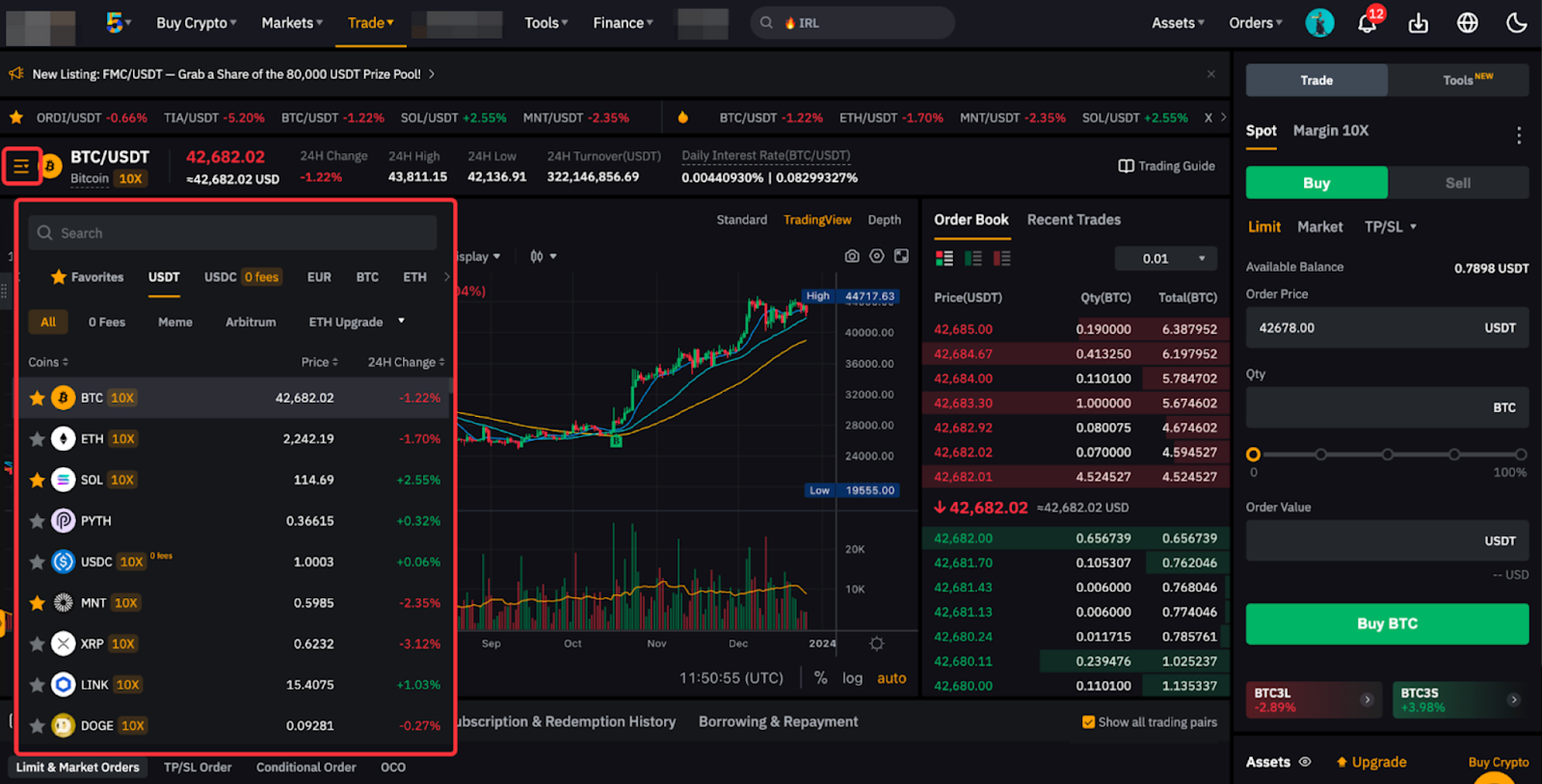
Task: Click the download app icon
Action: (1418, 23)
